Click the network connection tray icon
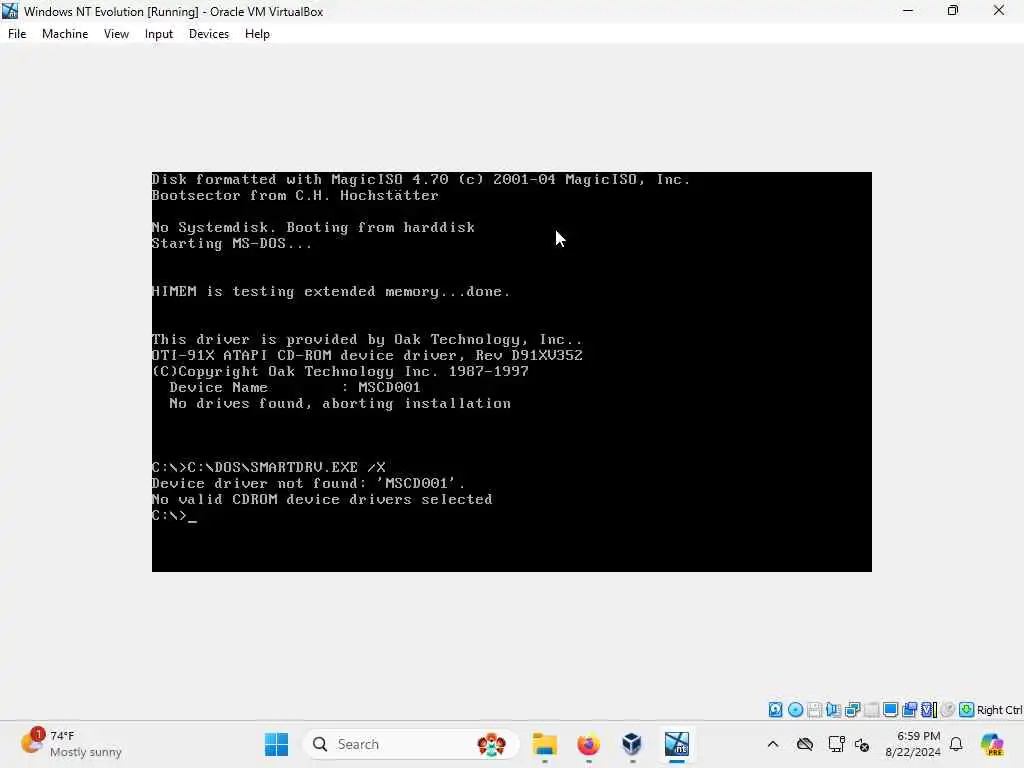 (836, 744)
